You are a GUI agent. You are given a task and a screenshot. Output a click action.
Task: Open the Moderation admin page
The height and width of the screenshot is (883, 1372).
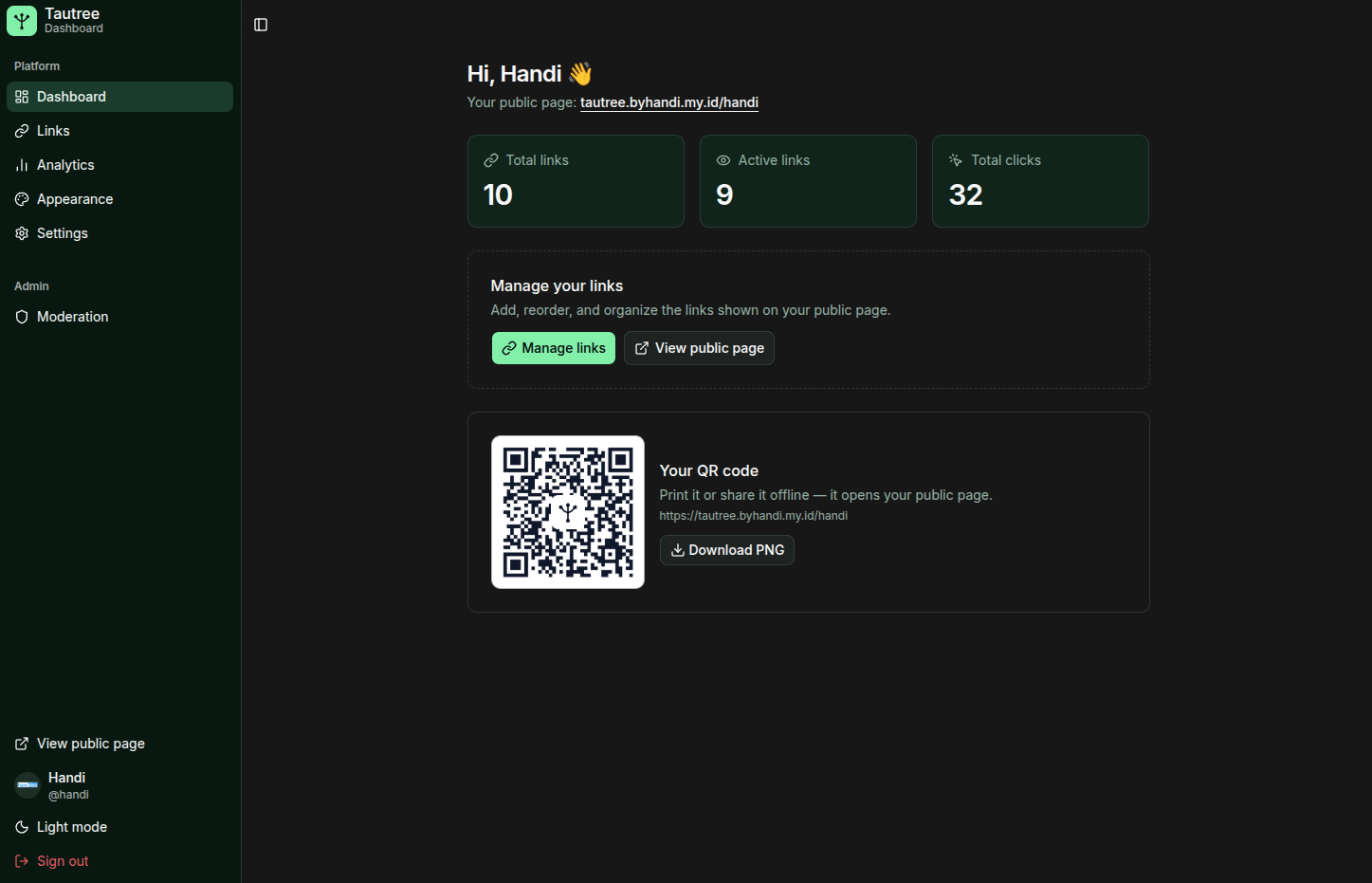119,317
